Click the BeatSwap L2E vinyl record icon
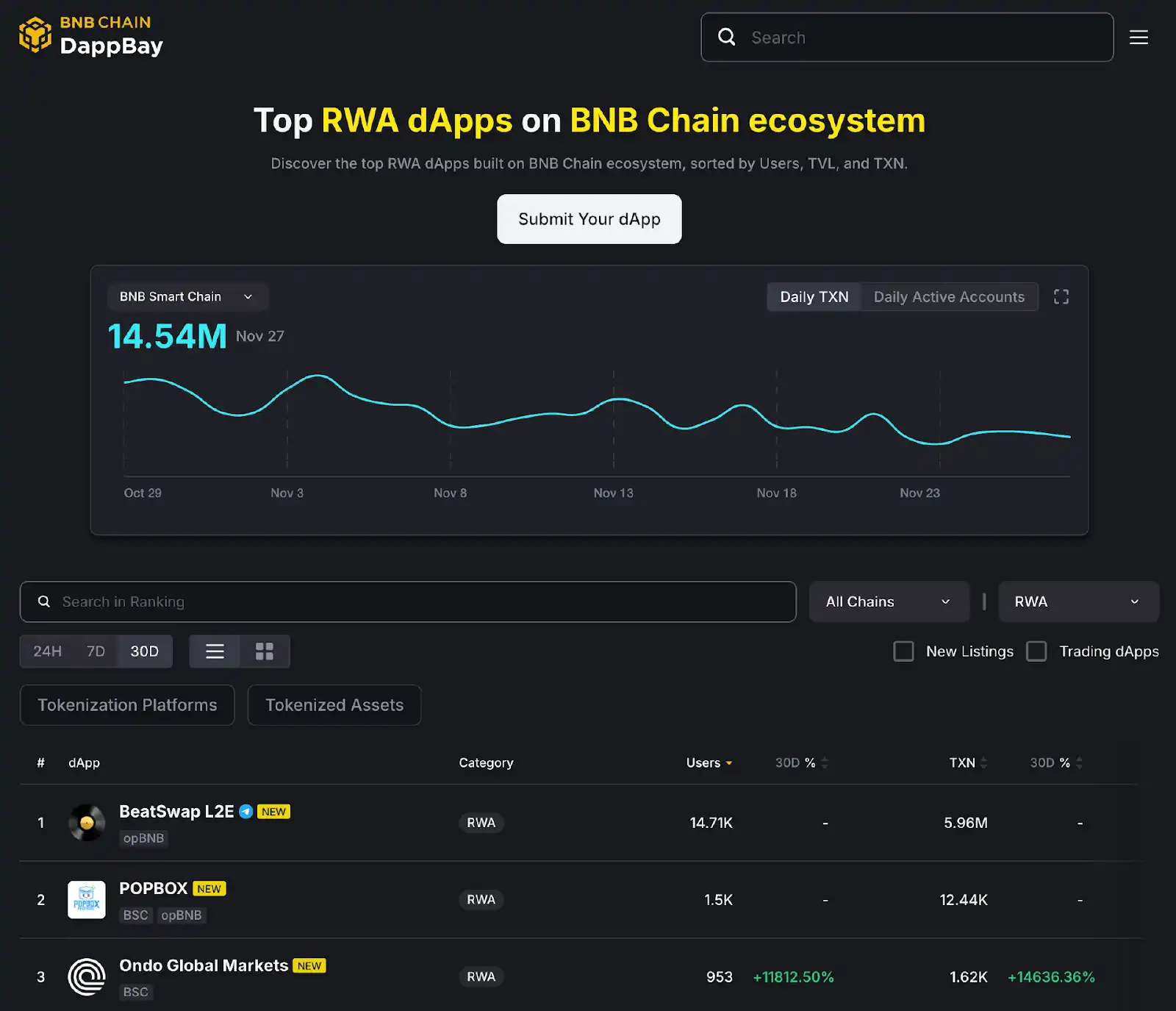 pos(86,823)
